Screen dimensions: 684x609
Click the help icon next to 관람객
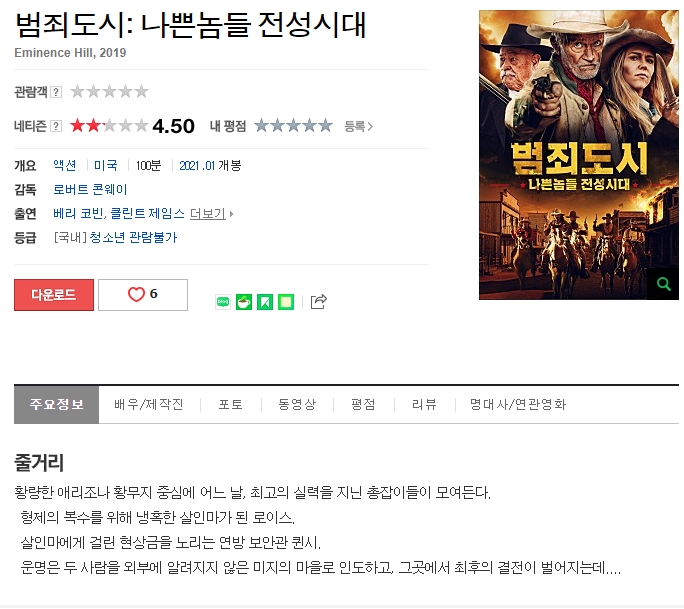(56, 92)
